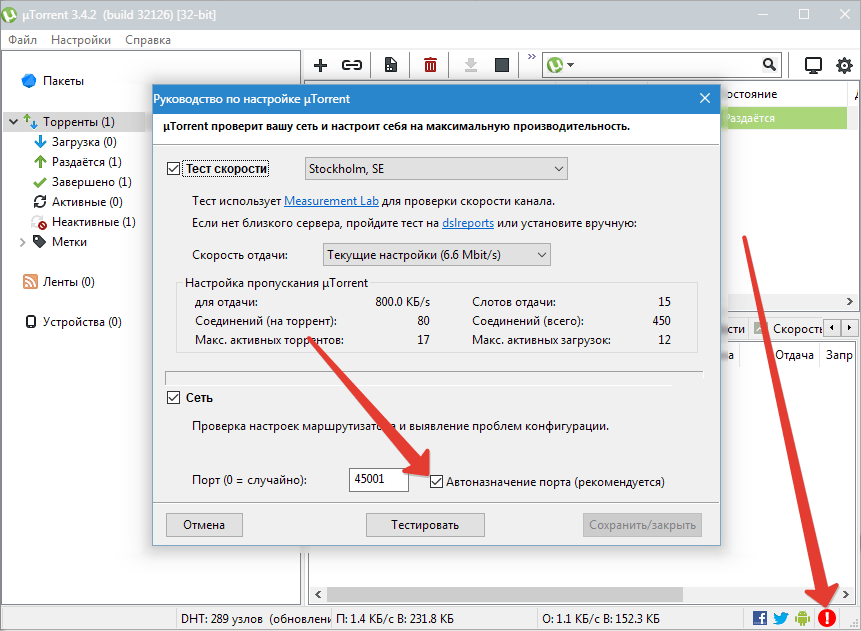
Task: Open the Скорость отдачи dropdown
Action: (437, 255)
